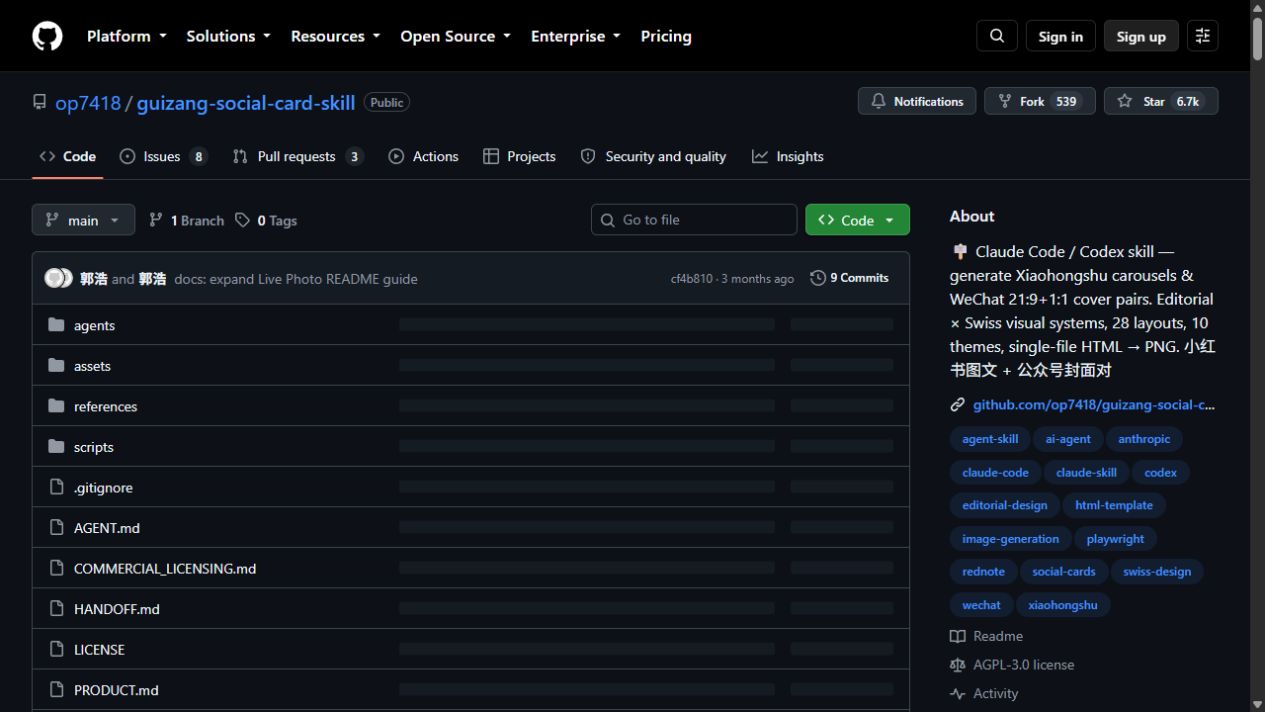This screenshot has width=1265, height=712.
Task: Click the fork icon in the Fork button
Action: 1005,101
